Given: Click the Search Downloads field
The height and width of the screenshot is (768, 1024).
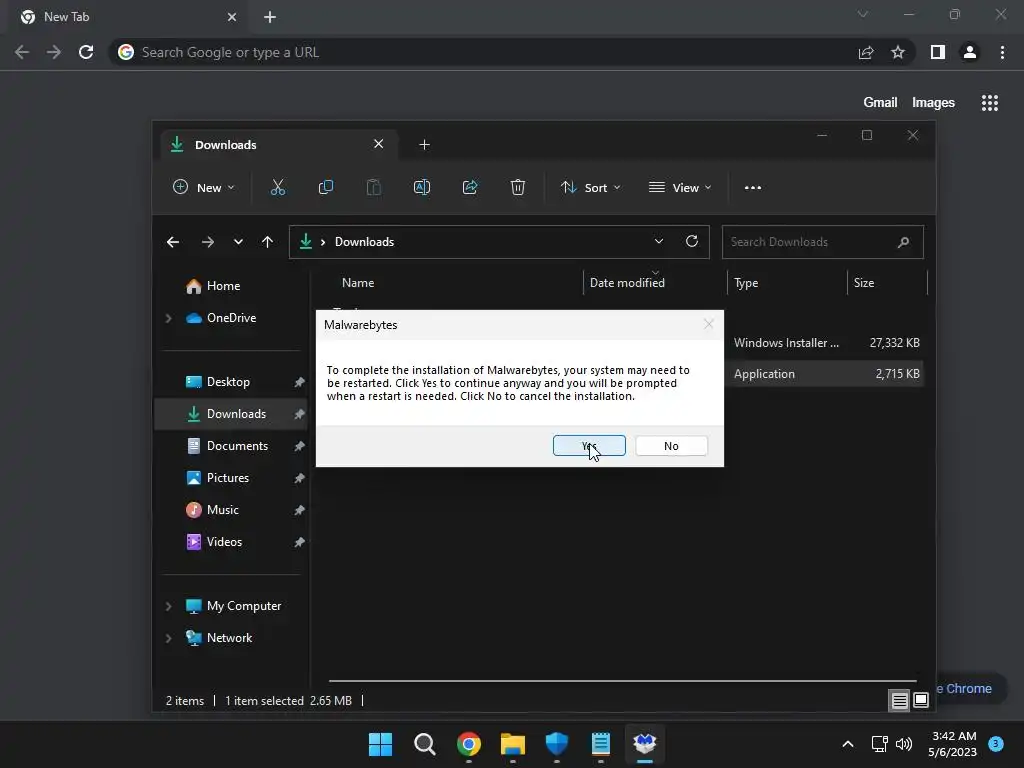Looking at the screenshot, I should click(x=822, y=242).
